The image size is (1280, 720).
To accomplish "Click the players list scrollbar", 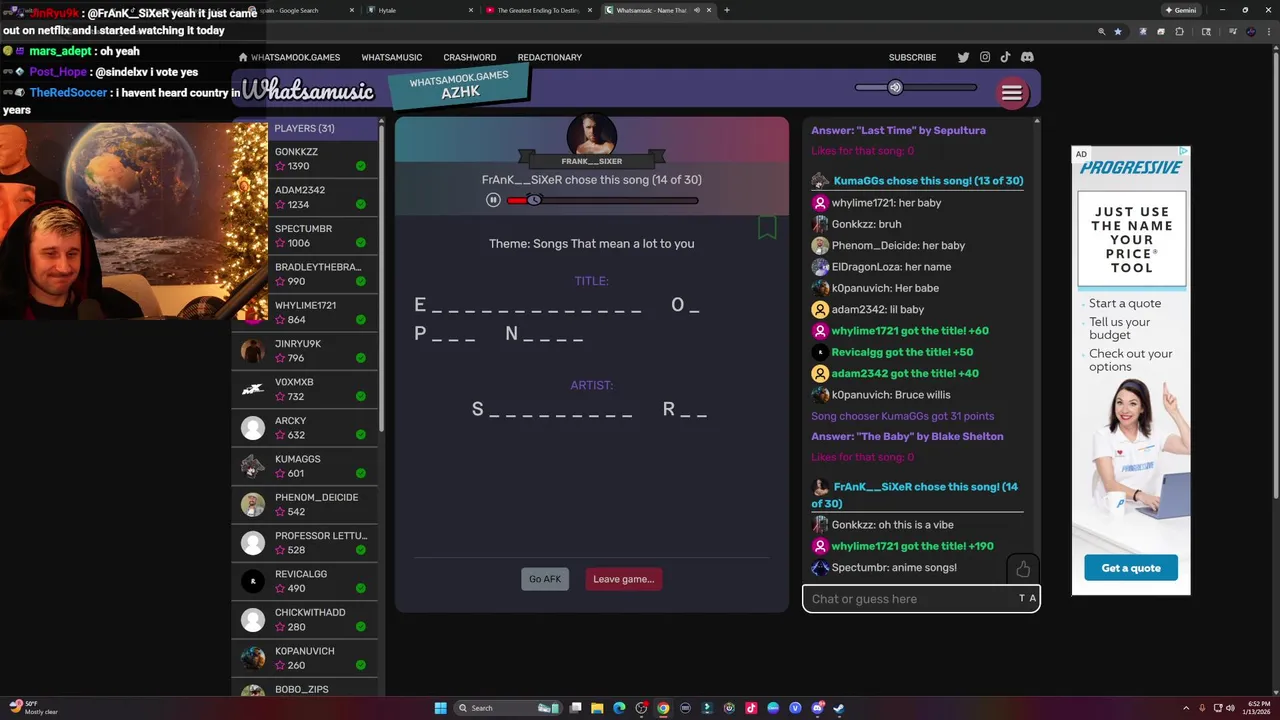I will [381, 280].
